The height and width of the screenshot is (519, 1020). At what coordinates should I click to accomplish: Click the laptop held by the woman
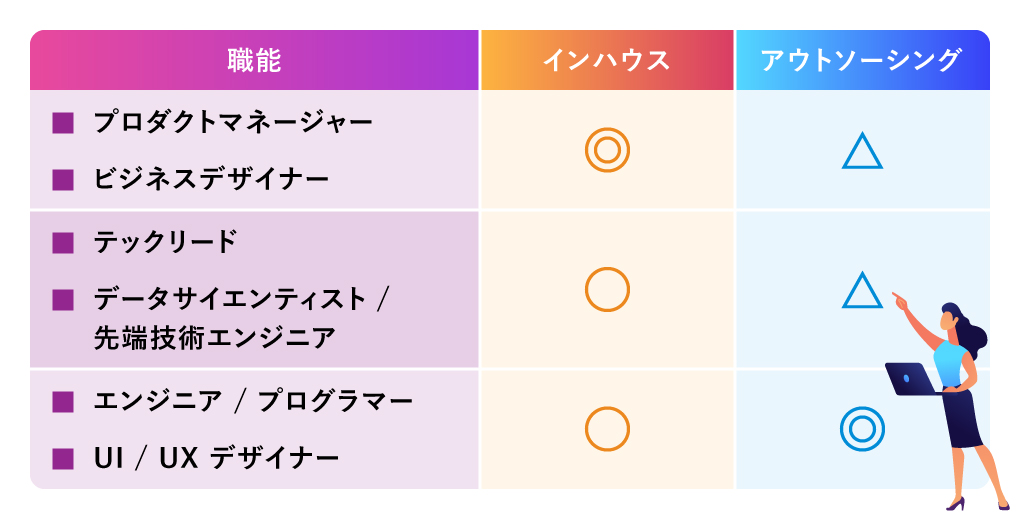tap(911, 379)
